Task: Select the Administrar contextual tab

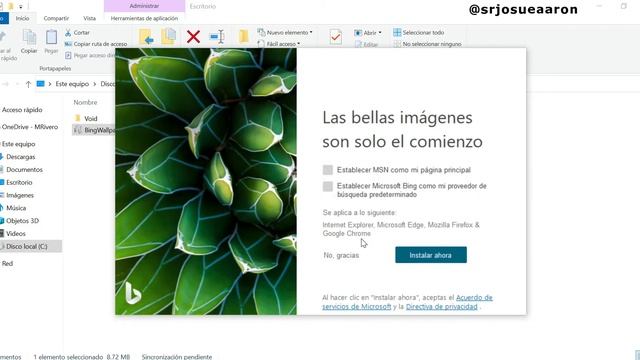Action: tap(144, 6)
